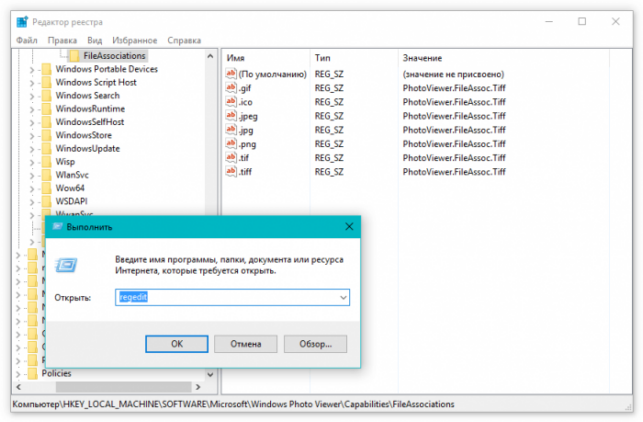
Task: Click the WindowsUpdate folder icon
Action: [x=47, y=148]
